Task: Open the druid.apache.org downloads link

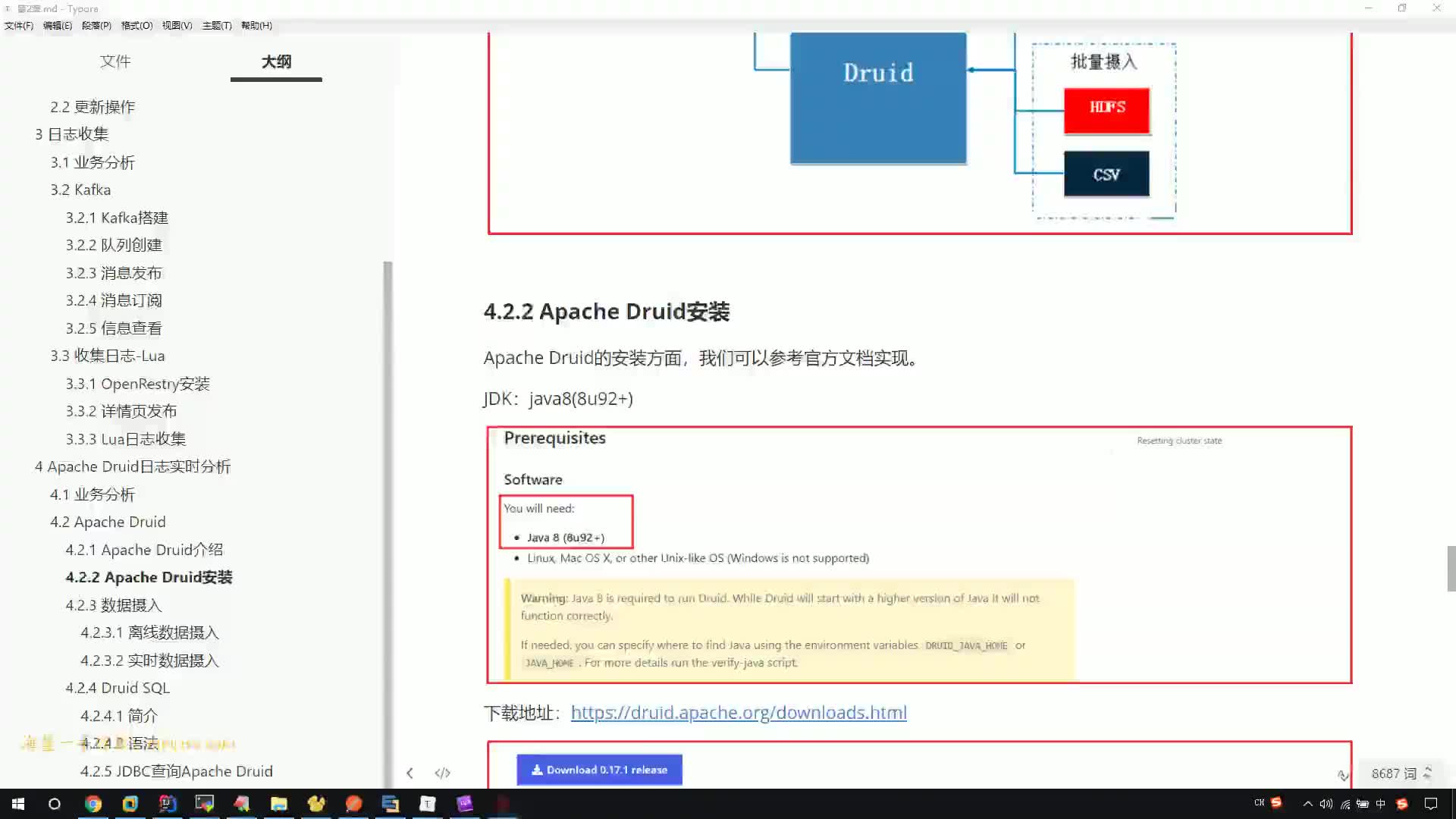Action: coord(739,712)
